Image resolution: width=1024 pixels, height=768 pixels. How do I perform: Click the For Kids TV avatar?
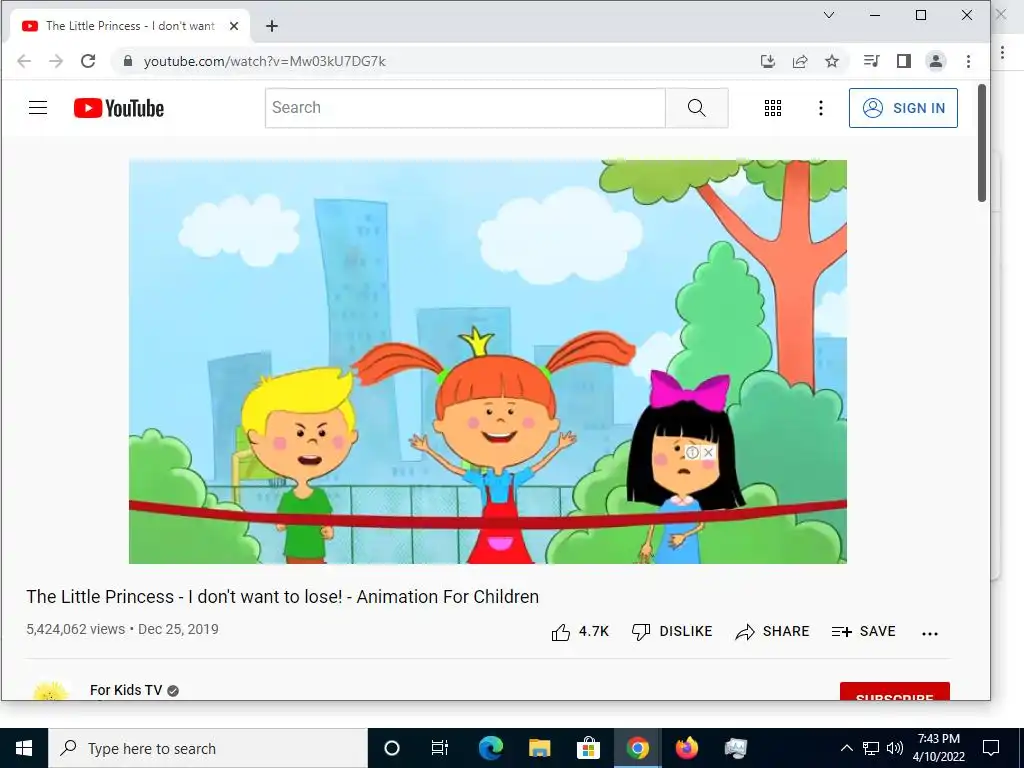click(51, 691)
